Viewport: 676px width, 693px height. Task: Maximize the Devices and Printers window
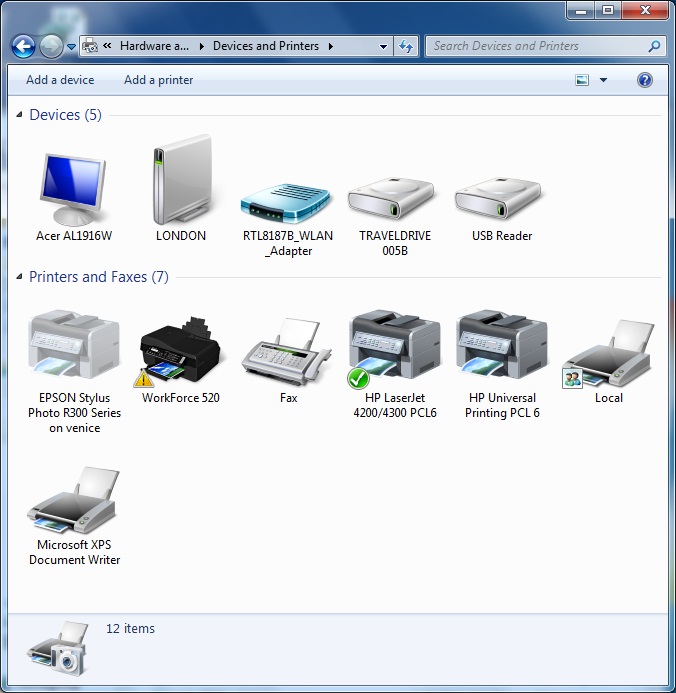[608, 11]
